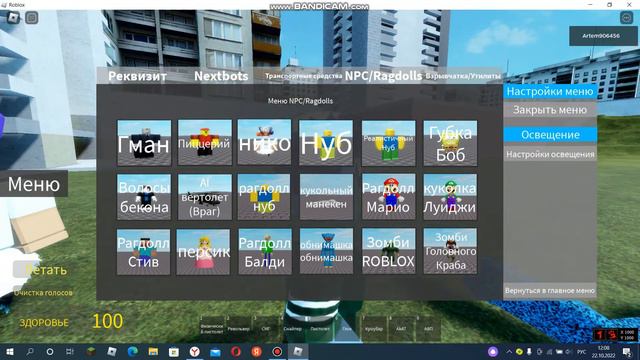Spawn the Реалистичный Нуб NPC
The width and height of the screenshot is (640, 360).
tap(389, 143)
